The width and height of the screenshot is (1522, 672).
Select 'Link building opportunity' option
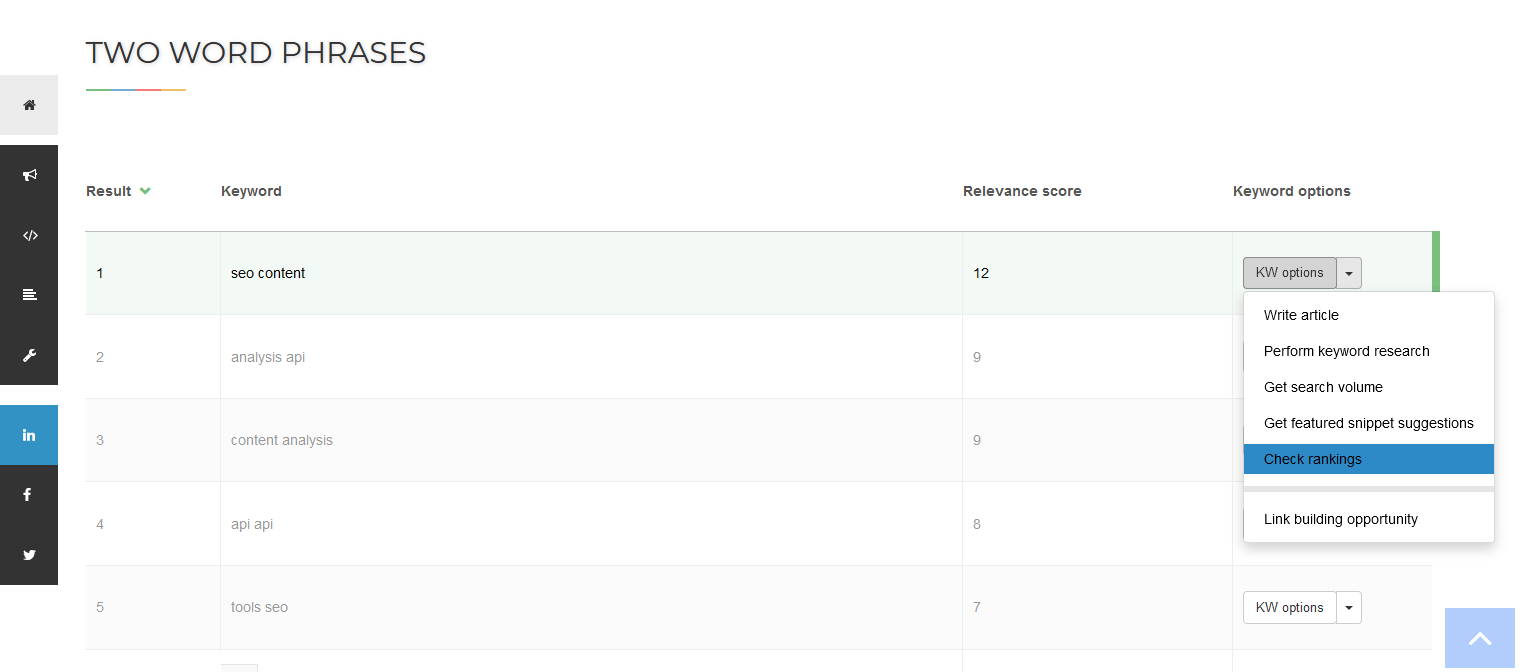coord(1340,519)
